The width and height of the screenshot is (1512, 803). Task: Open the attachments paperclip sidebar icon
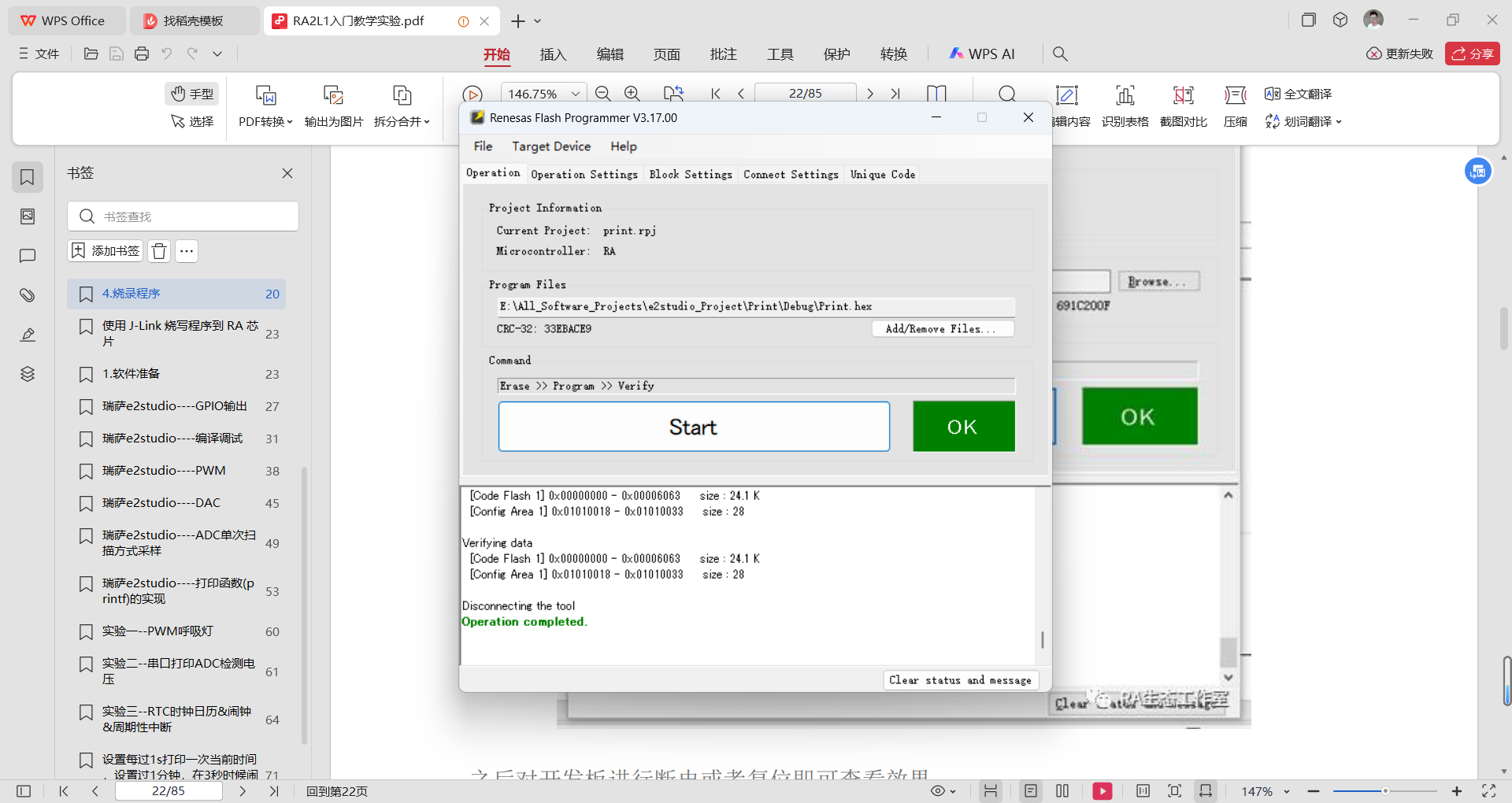(x=28, y=295)
